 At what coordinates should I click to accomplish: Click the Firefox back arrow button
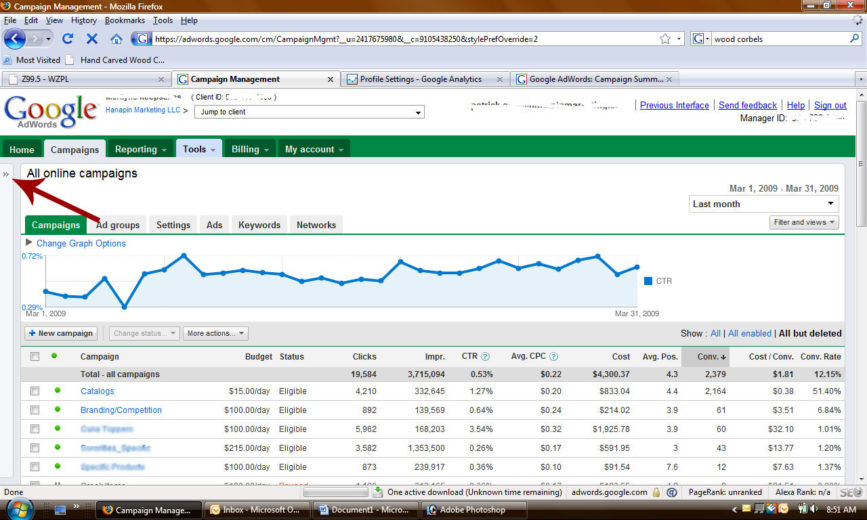pos(15,39)
